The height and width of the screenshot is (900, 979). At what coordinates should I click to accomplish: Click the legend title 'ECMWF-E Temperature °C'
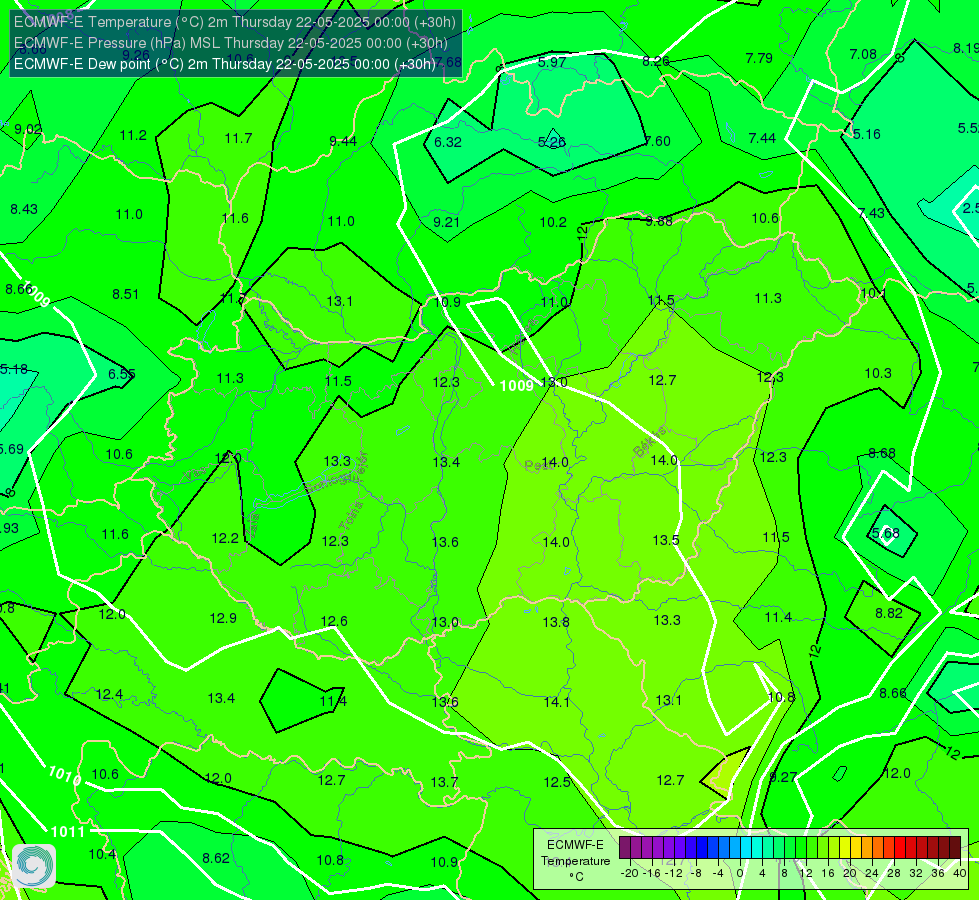coord(575,861)
